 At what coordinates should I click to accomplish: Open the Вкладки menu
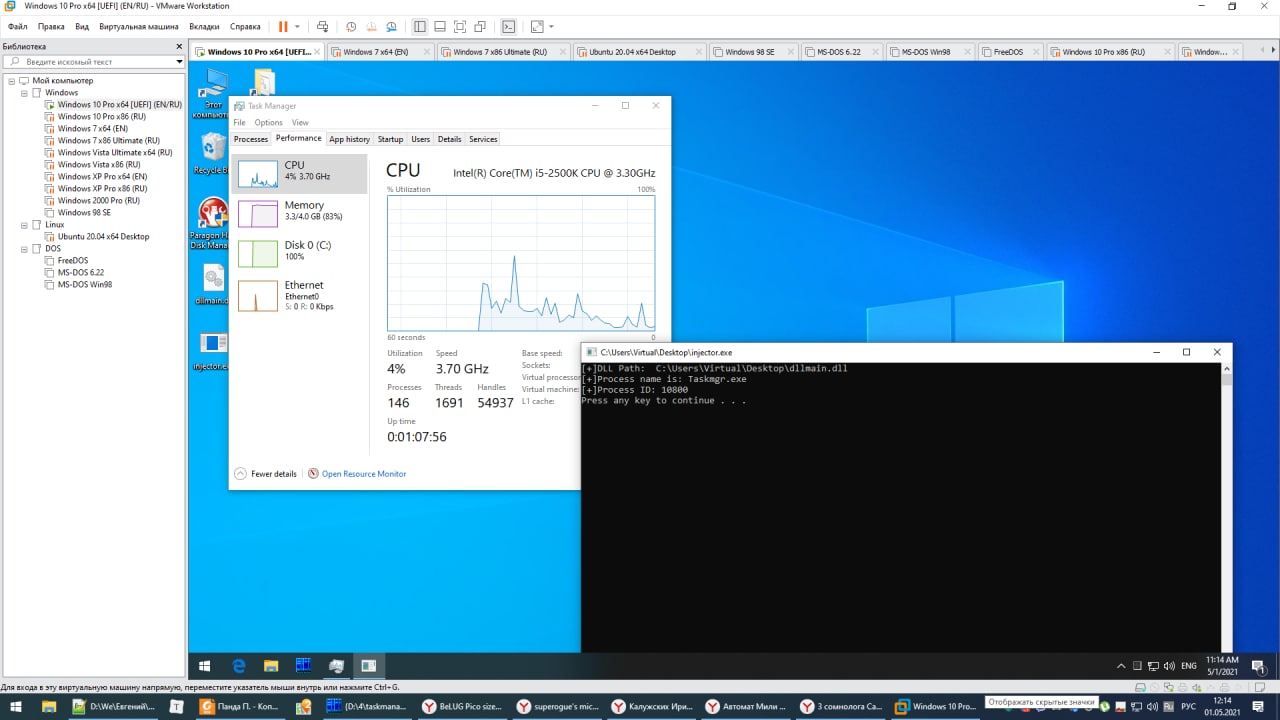pyautogui.click(x=204, y=27)
